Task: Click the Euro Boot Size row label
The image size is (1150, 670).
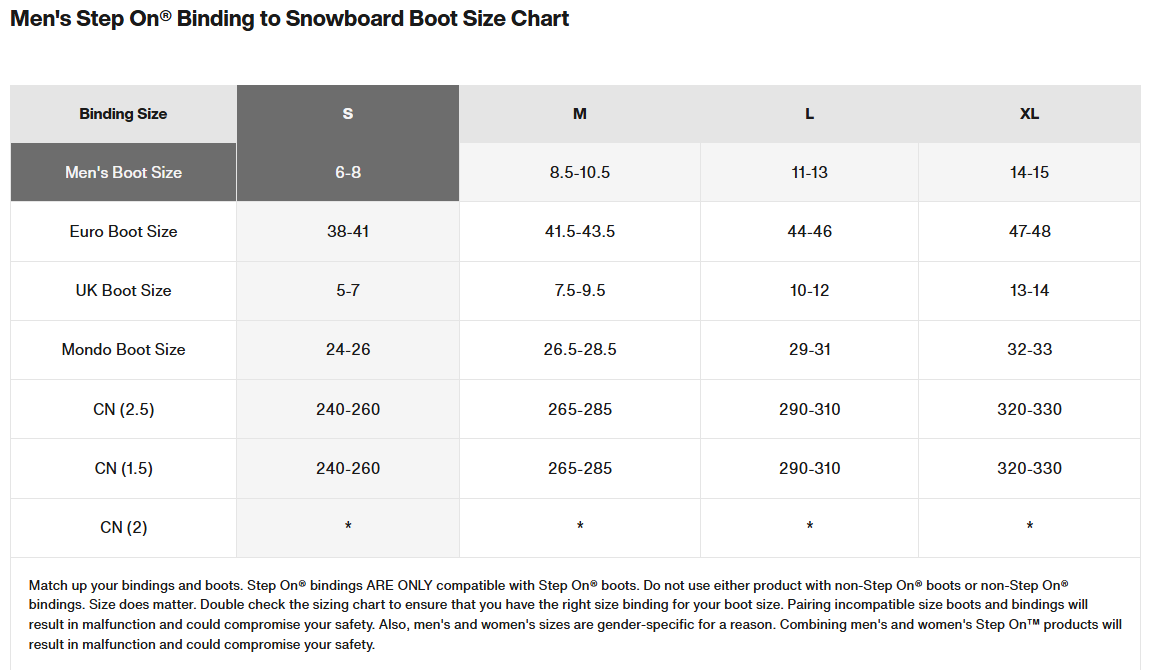Action: 123,232
